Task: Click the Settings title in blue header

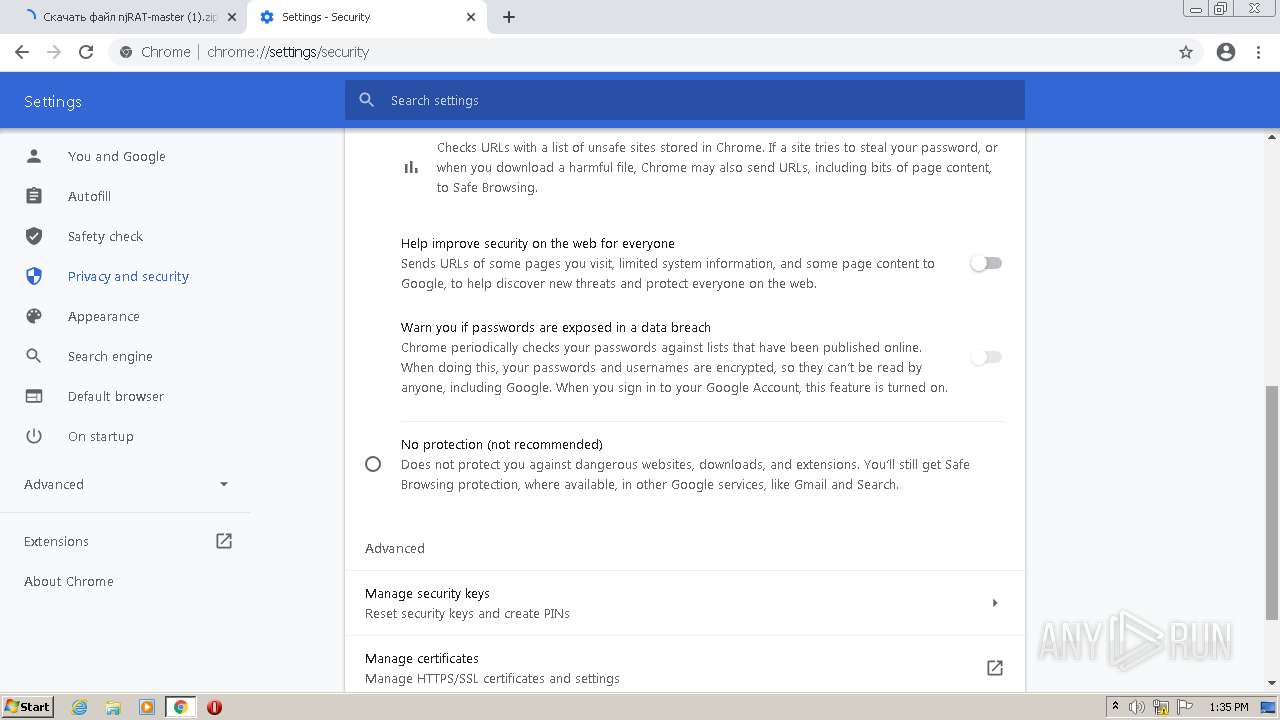Action: [x=53, y=101]
